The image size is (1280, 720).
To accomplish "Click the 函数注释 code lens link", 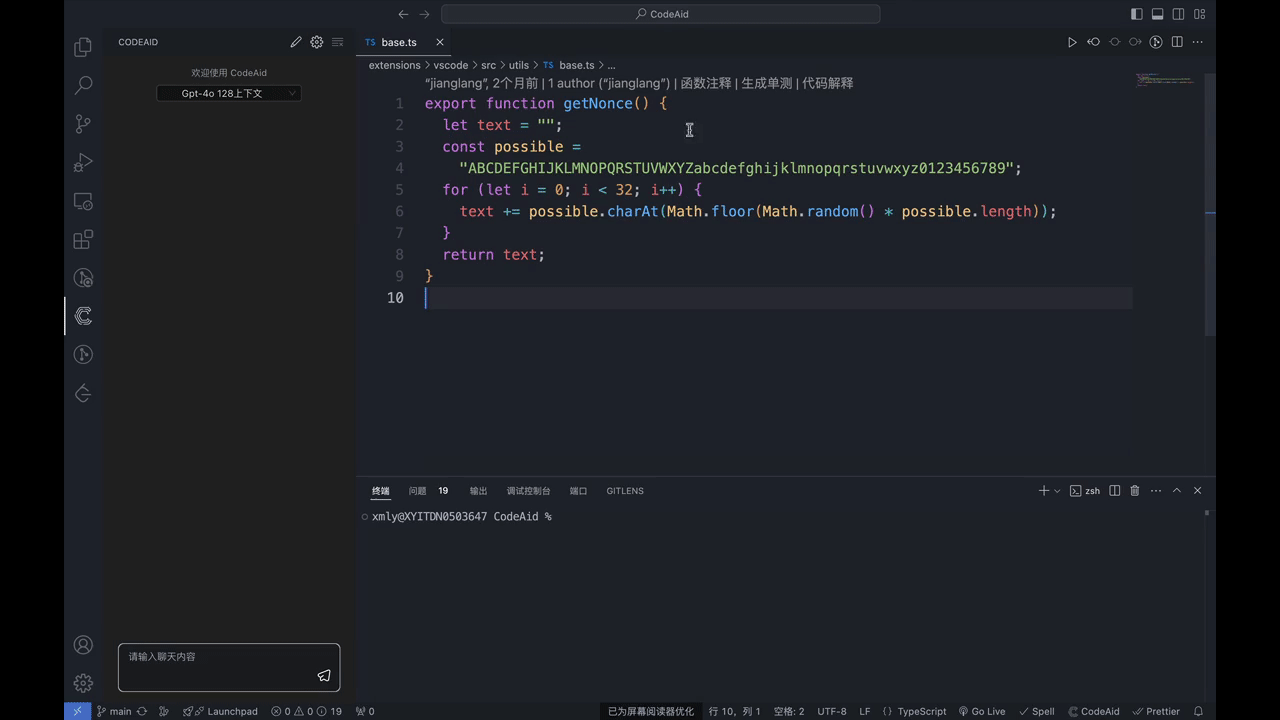I will (x=706, y=83).
